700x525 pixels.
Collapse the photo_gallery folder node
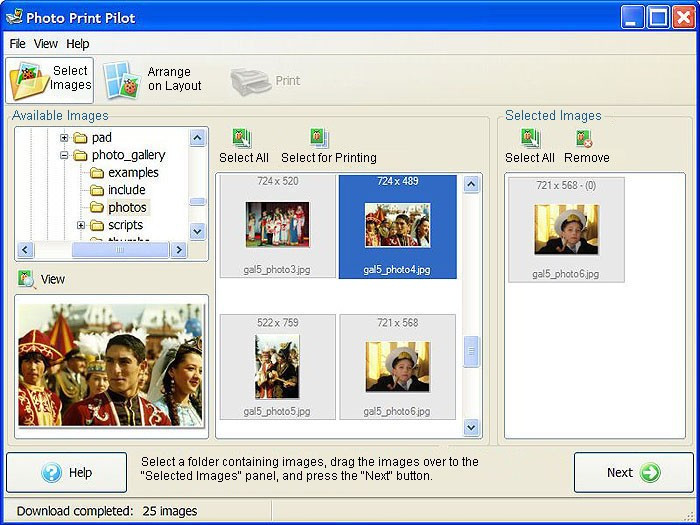[x=64, y=155]
